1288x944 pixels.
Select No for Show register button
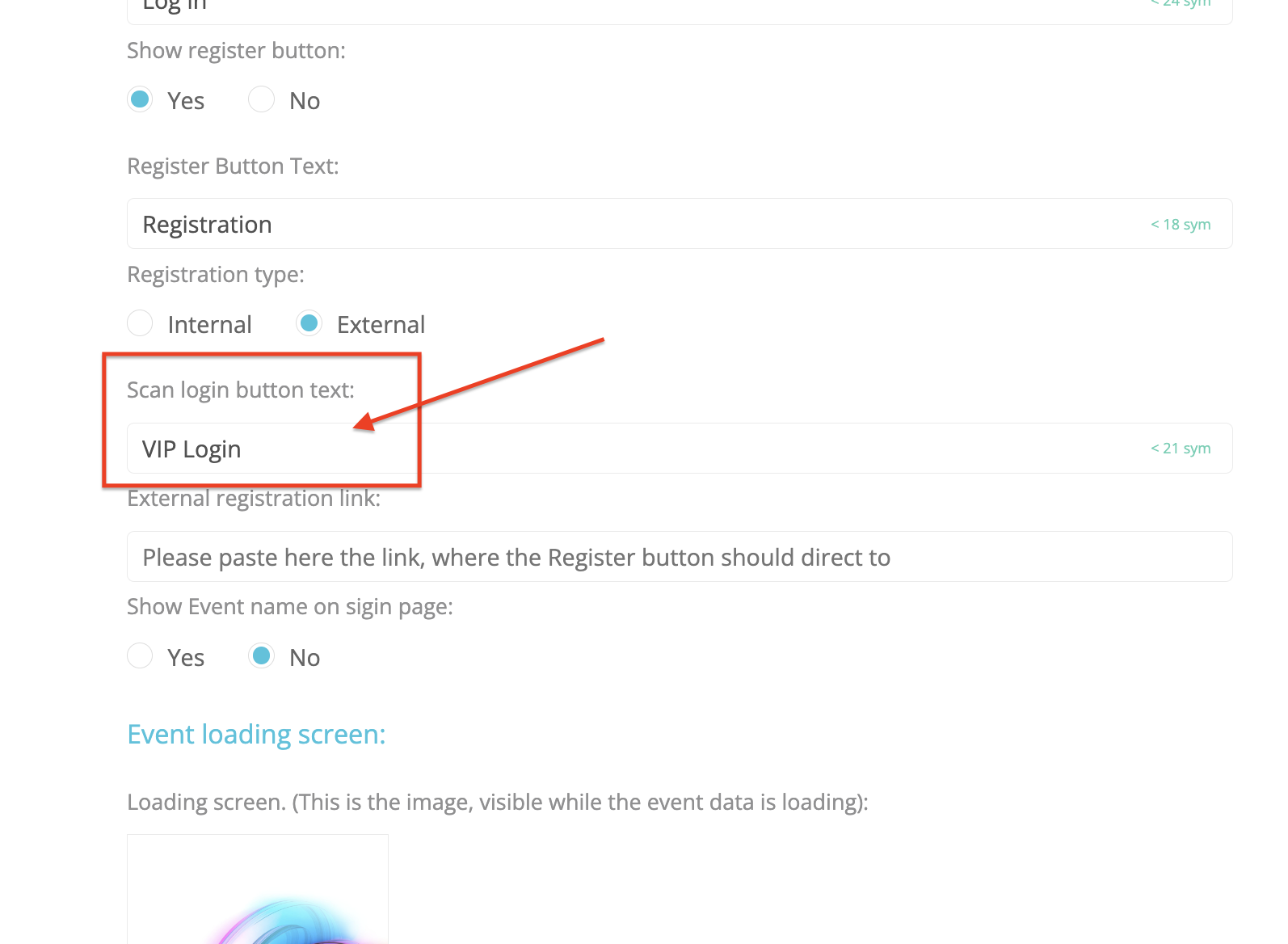pos(261,99)
